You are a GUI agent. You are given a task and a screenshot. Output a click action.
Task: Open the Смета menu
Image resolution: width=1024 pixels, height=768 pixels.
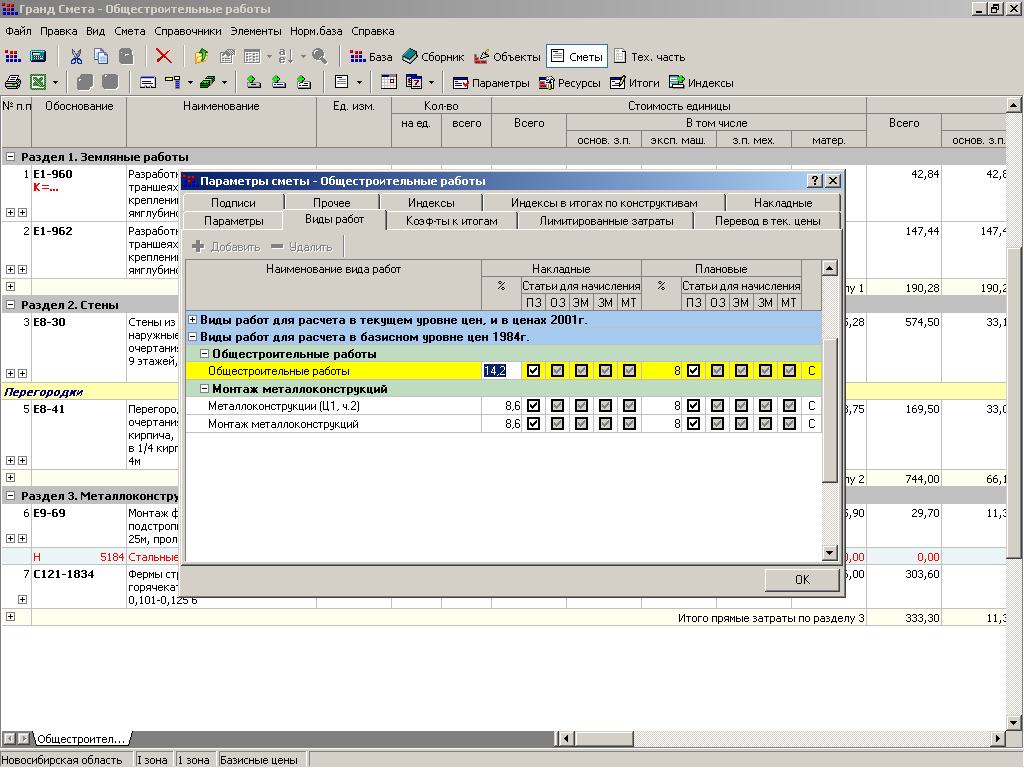click(129, 31)
